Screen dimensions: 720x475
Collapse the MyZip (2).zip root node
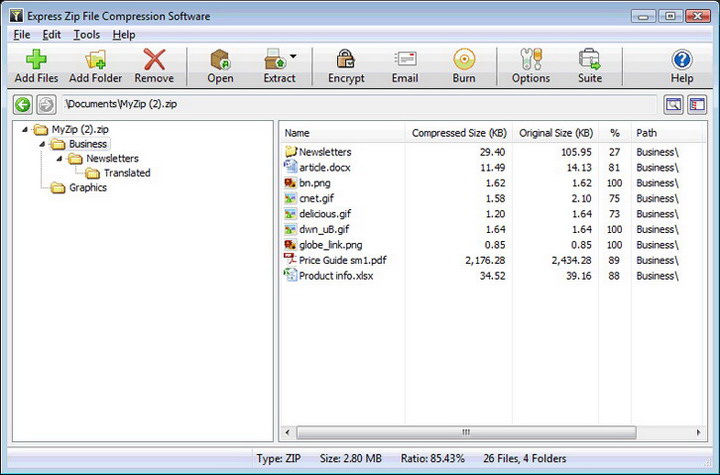[25, 130]
